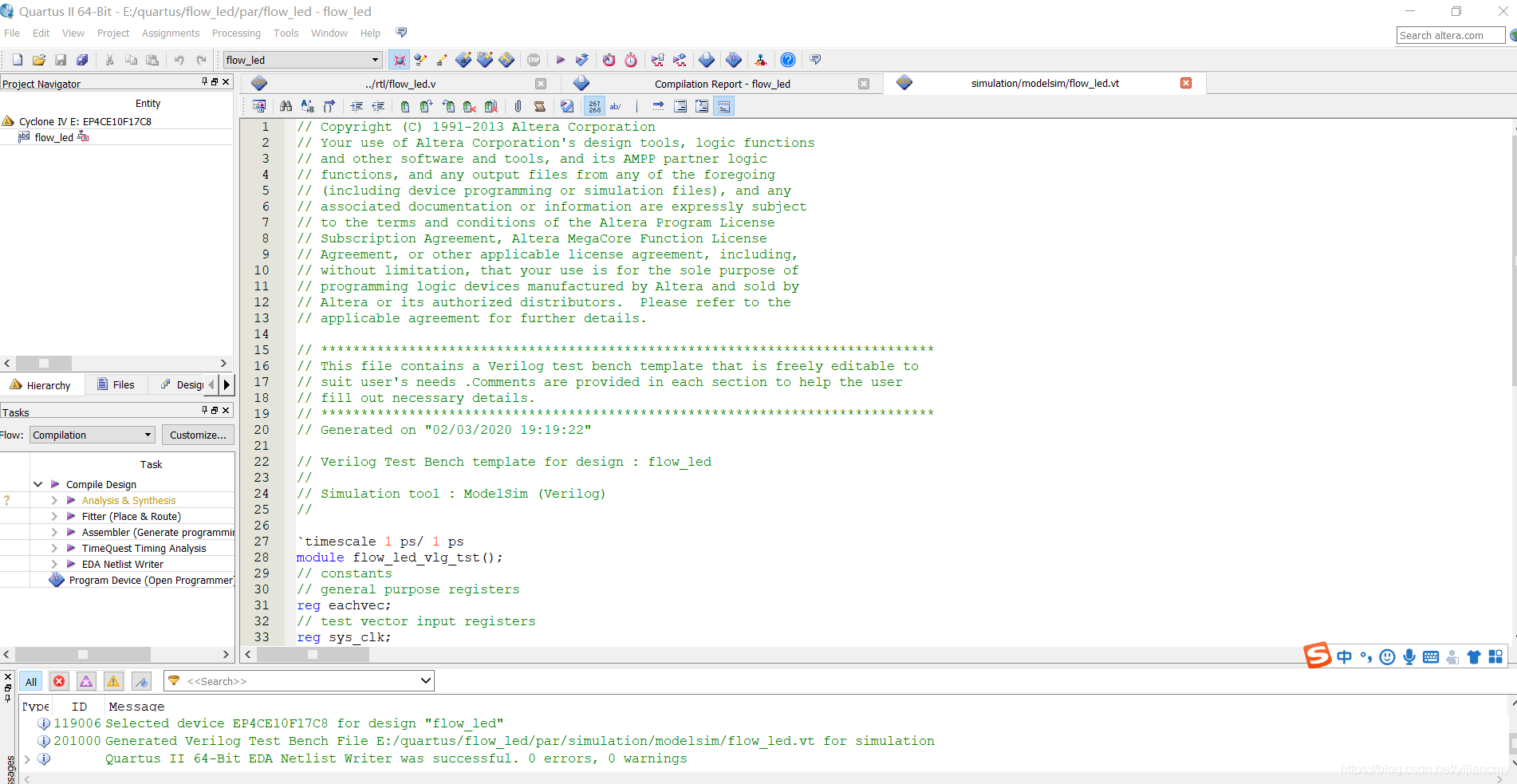
Task: Expand the Assembler task
Action: click(x=54, y=532)
